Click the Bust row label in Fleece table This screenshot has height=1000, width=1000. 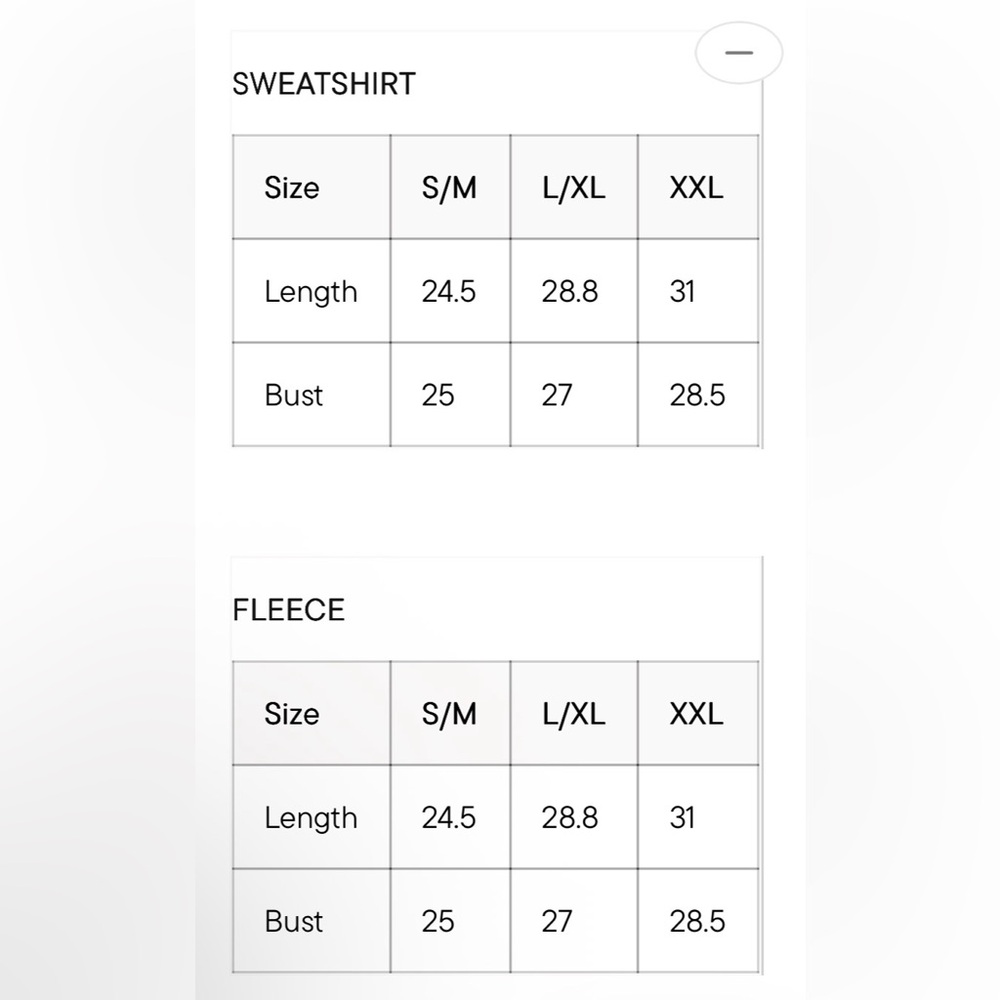click(293, 922)
